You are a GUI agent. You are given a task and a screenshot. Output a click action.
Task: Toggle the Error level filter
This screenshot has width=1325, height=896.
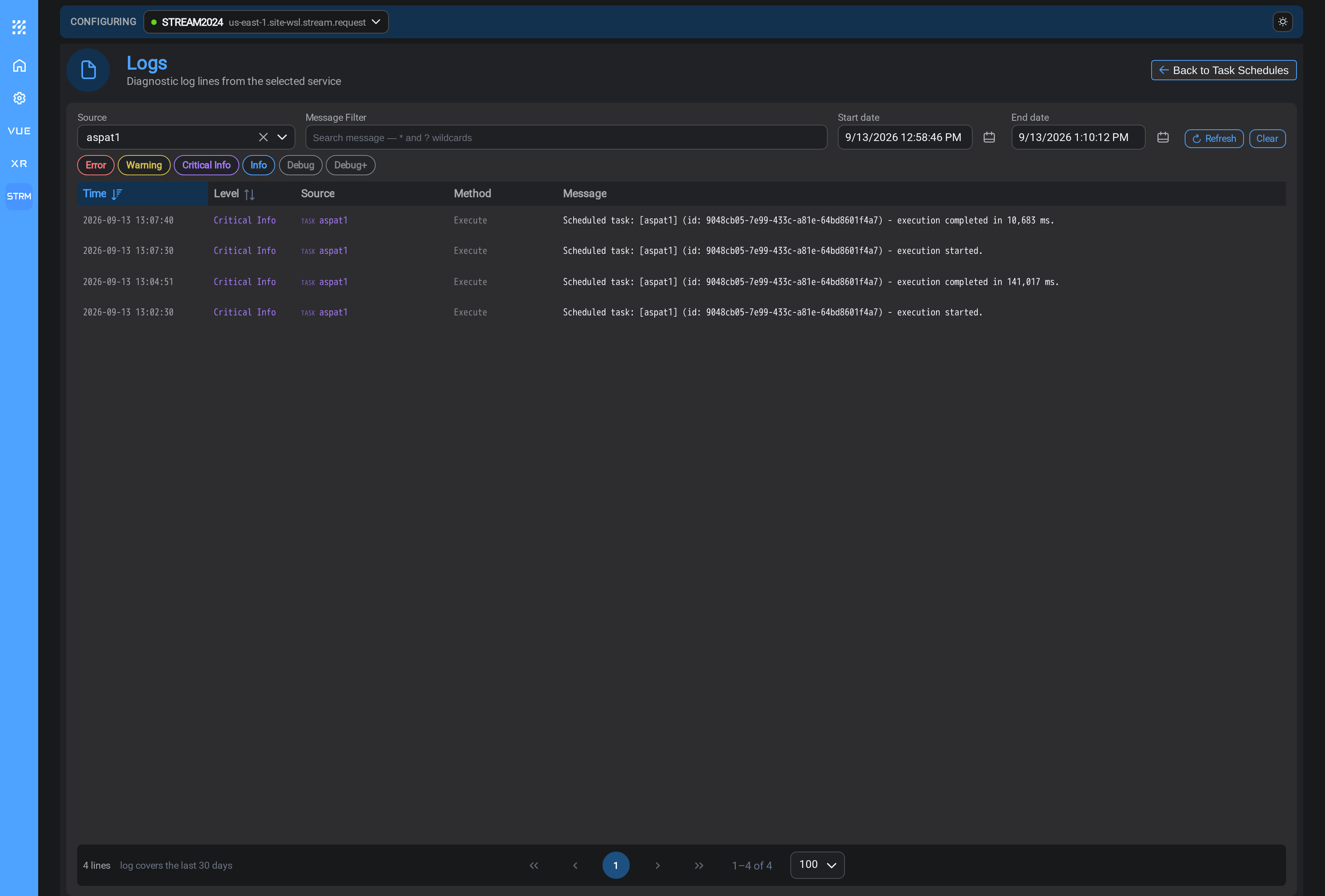[96, 165]
